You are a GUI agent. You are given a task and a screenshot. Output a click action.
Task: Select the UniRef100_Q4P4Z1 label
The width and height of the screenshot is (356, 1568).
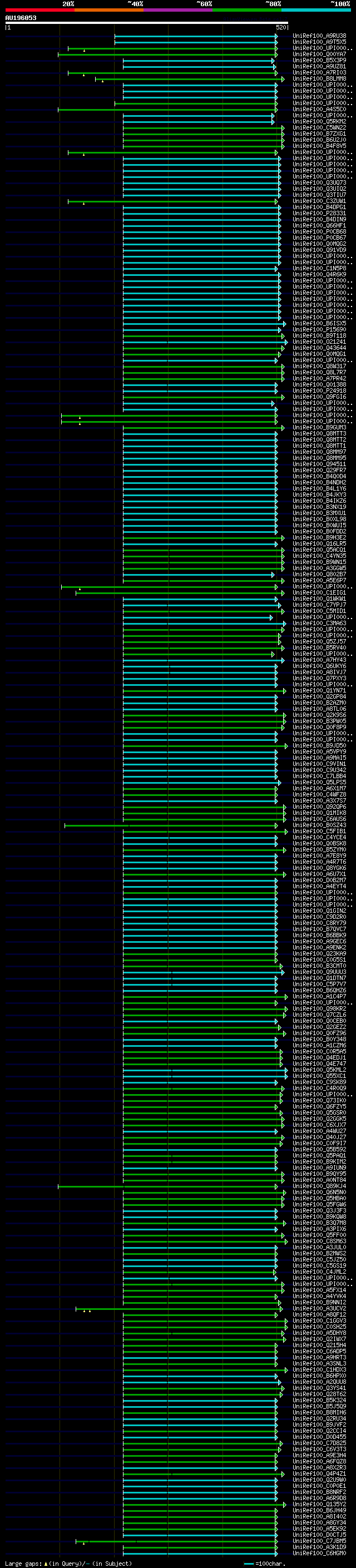pos(319,1473)
